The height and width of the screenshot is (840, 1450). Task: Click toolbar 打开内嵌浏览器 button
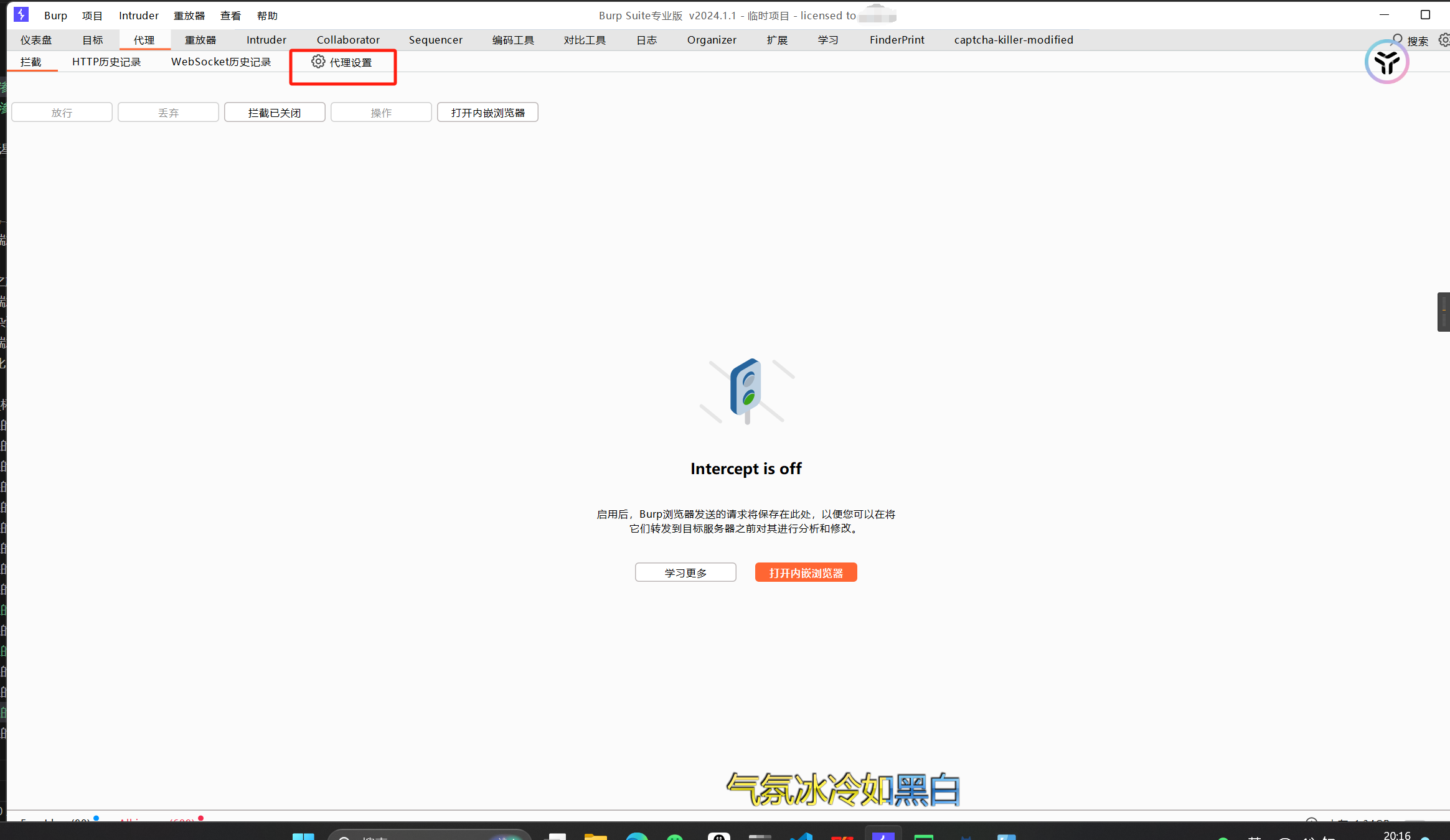(487, 113)
